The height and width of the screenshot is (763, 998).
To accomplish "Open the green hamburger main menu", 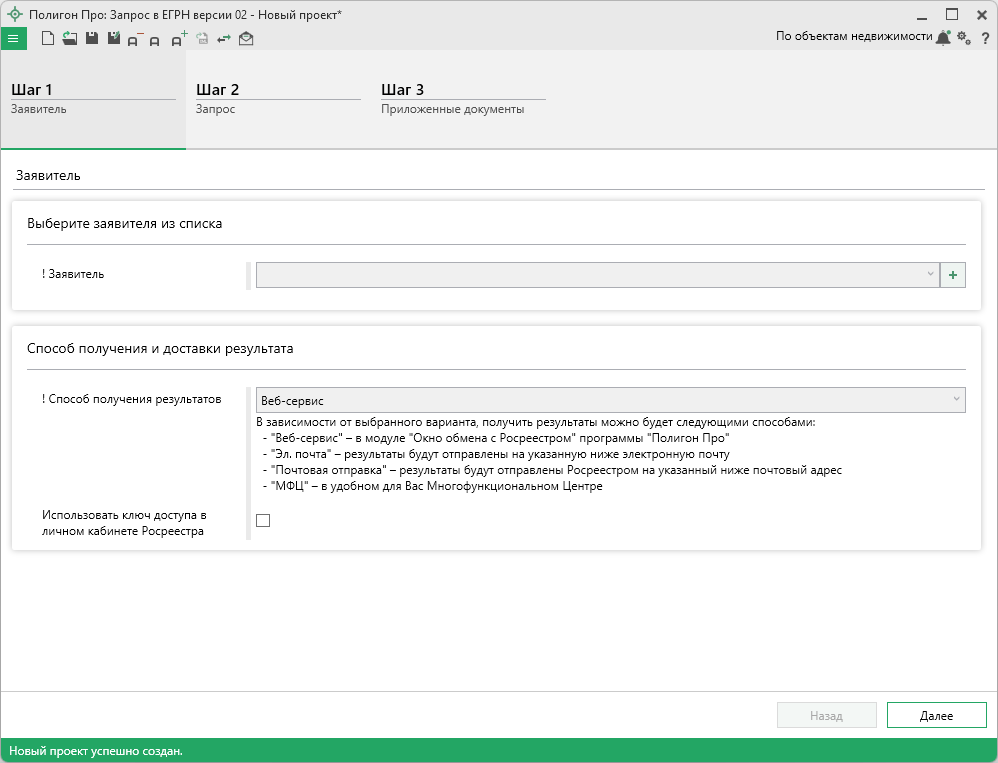I will [x=12, y=38].
